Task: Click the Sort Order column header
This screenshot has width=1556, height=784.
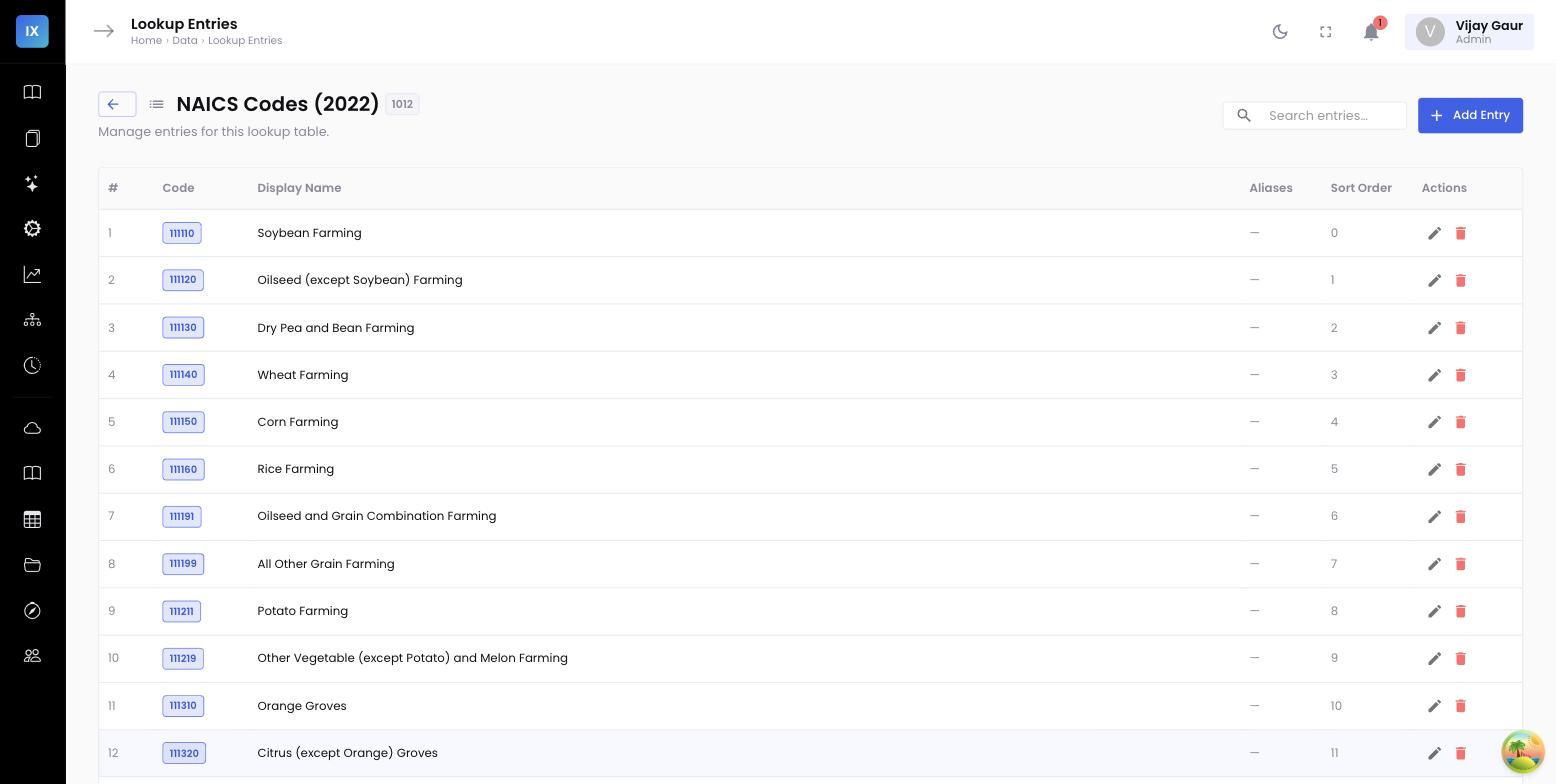Action: coord(1361,188)
